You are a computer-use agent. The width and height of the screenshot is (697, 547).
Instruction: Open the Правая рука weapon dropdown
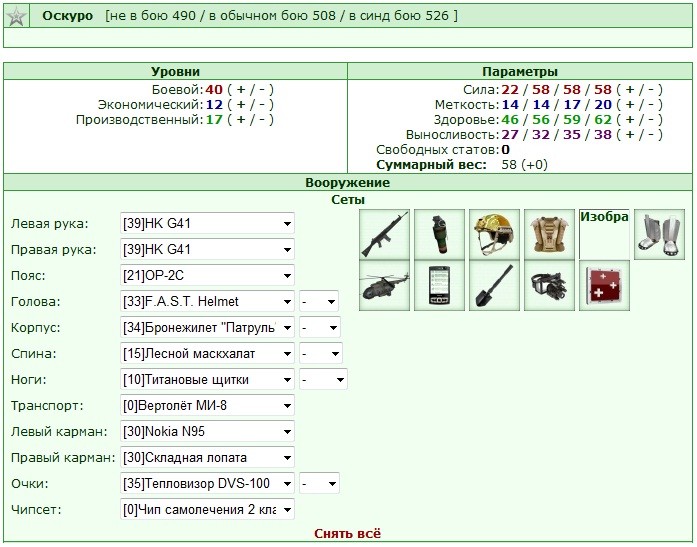click(x=207, y=249)
